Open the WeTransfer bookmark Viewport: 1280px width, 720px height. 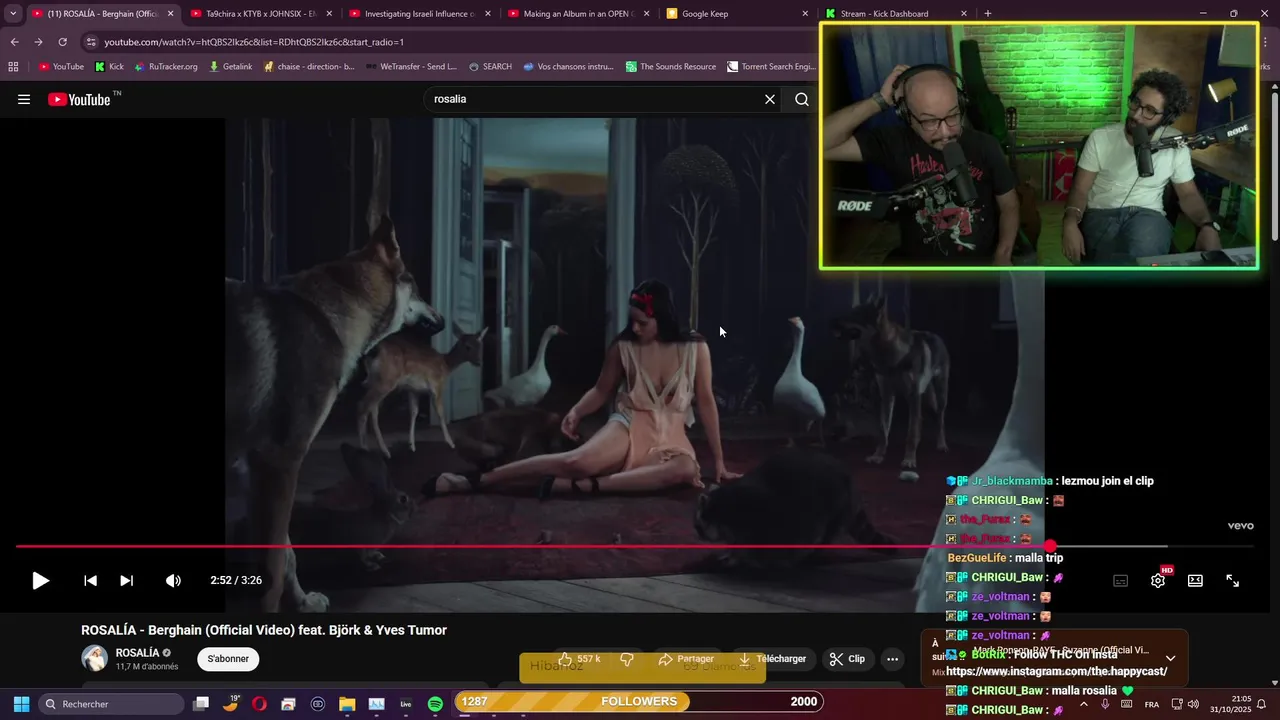pos(412,67)
